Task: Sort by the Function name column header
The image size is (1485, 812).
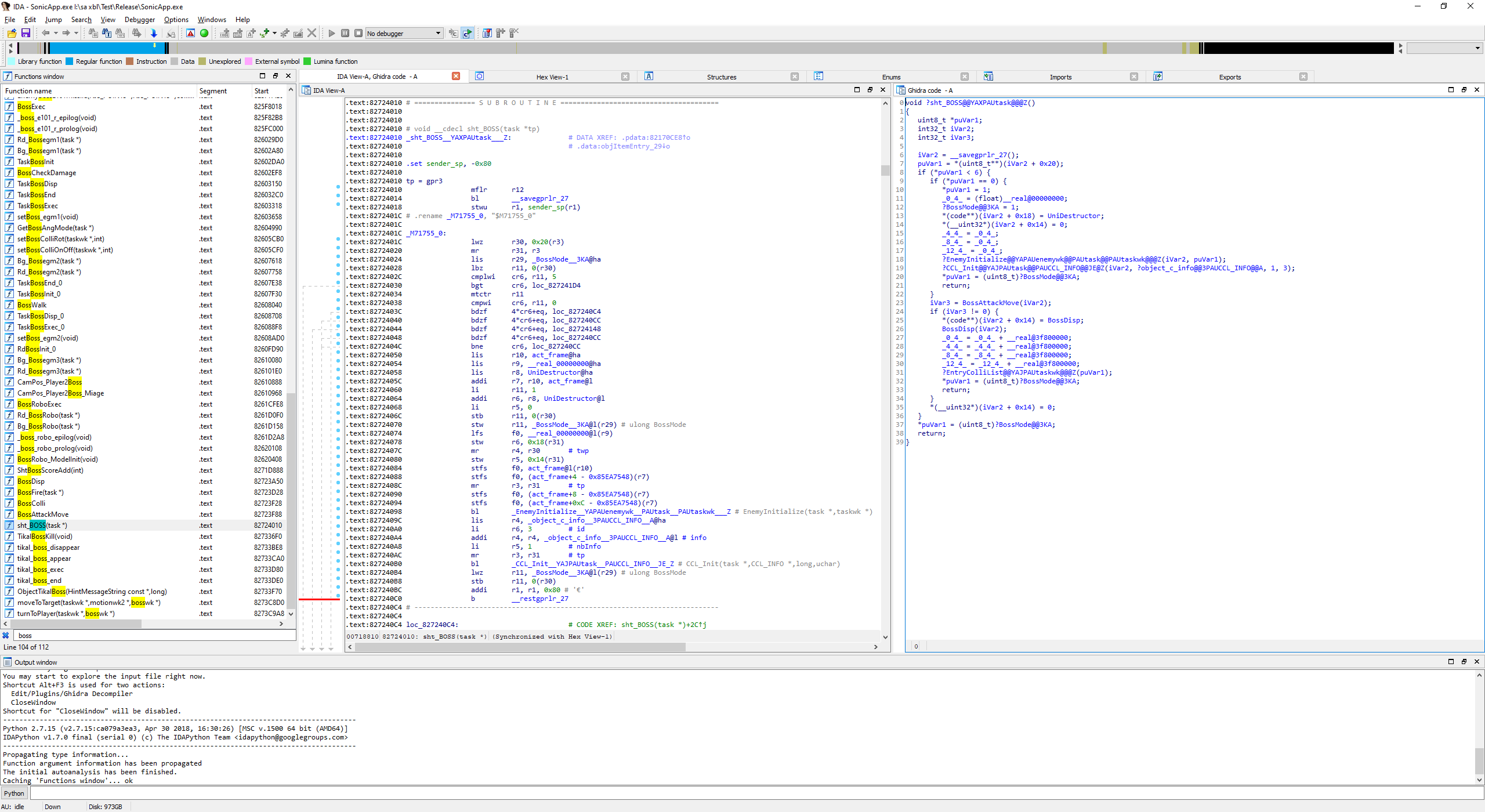Action: coord(99,91)
